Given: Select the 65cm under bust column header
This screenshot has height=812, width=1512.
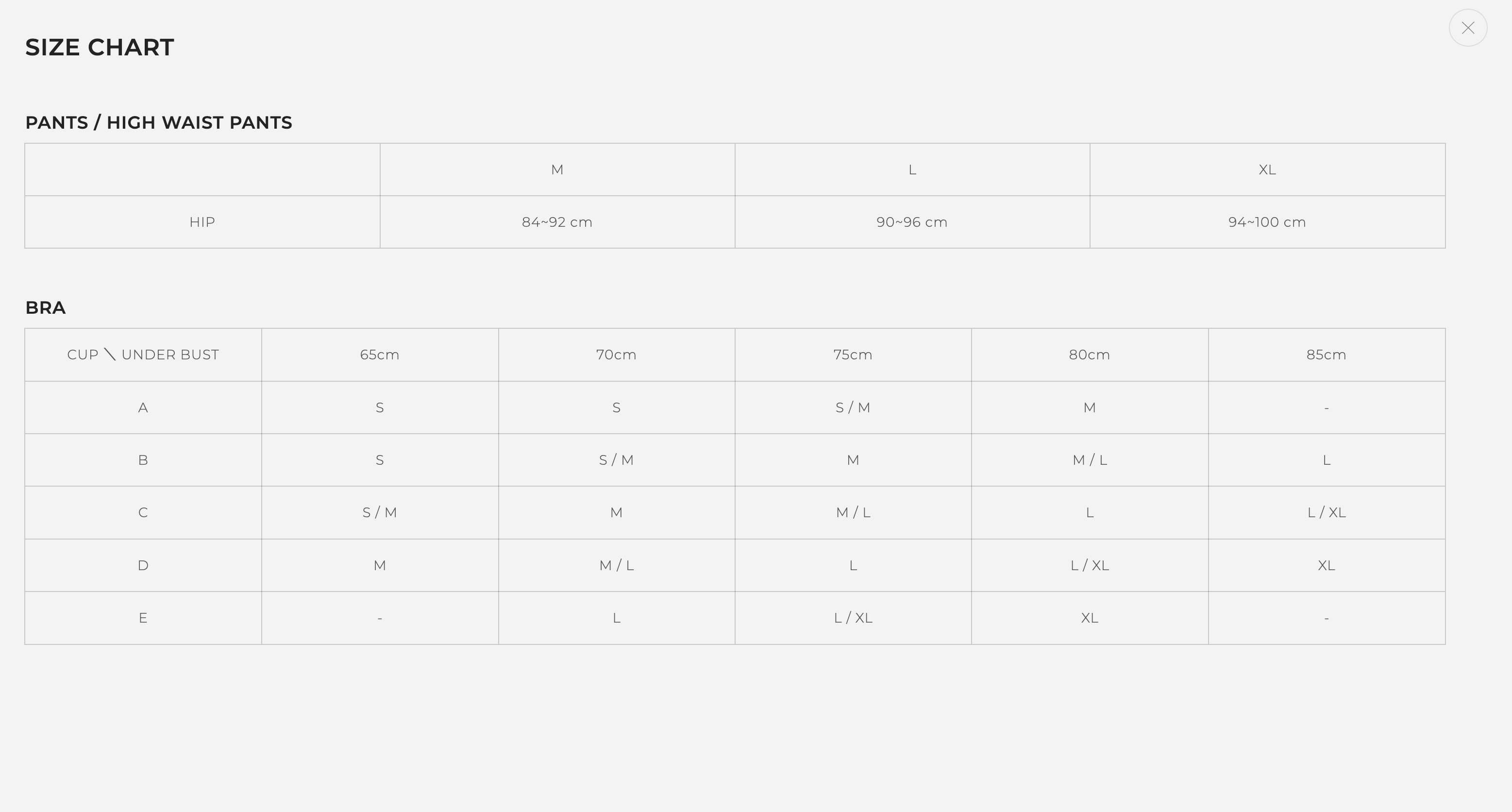Looking at the screenshot, I should pos(379,355).
